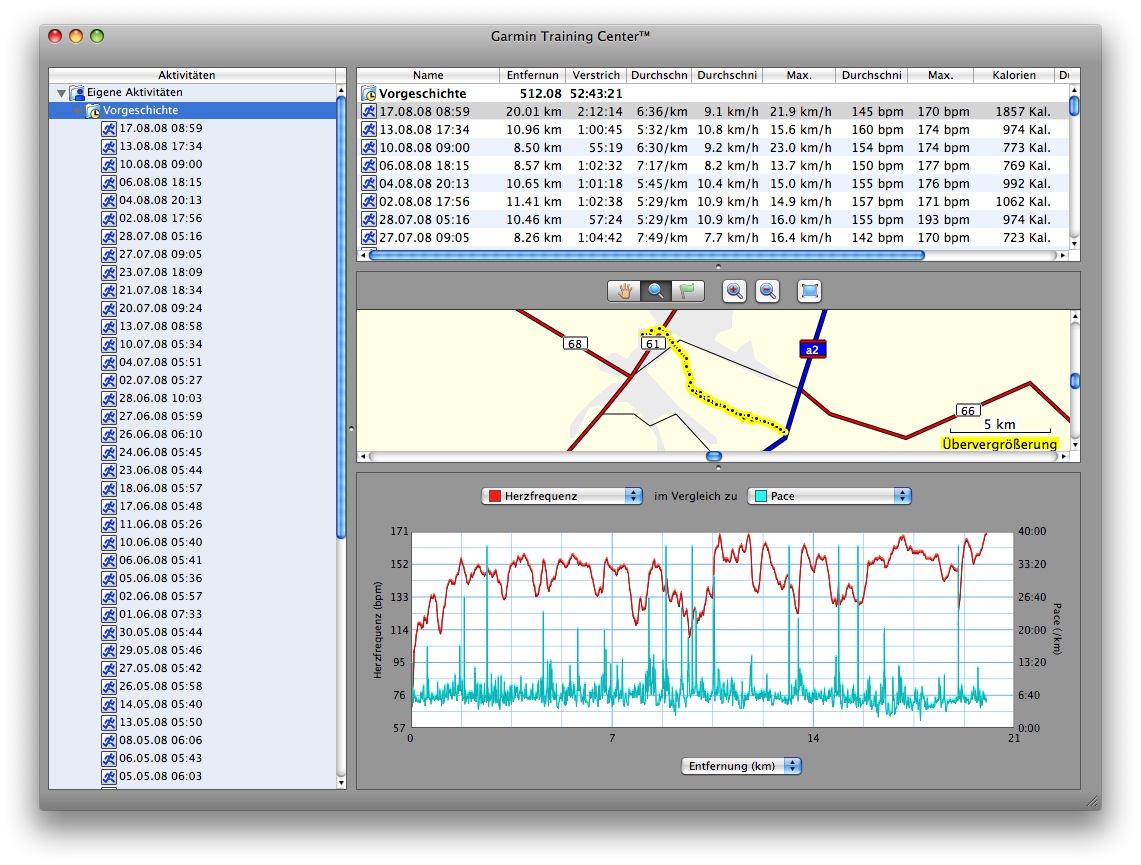
Task: Click Übervergrößerung label on map
Action: (x=999, y=444)
